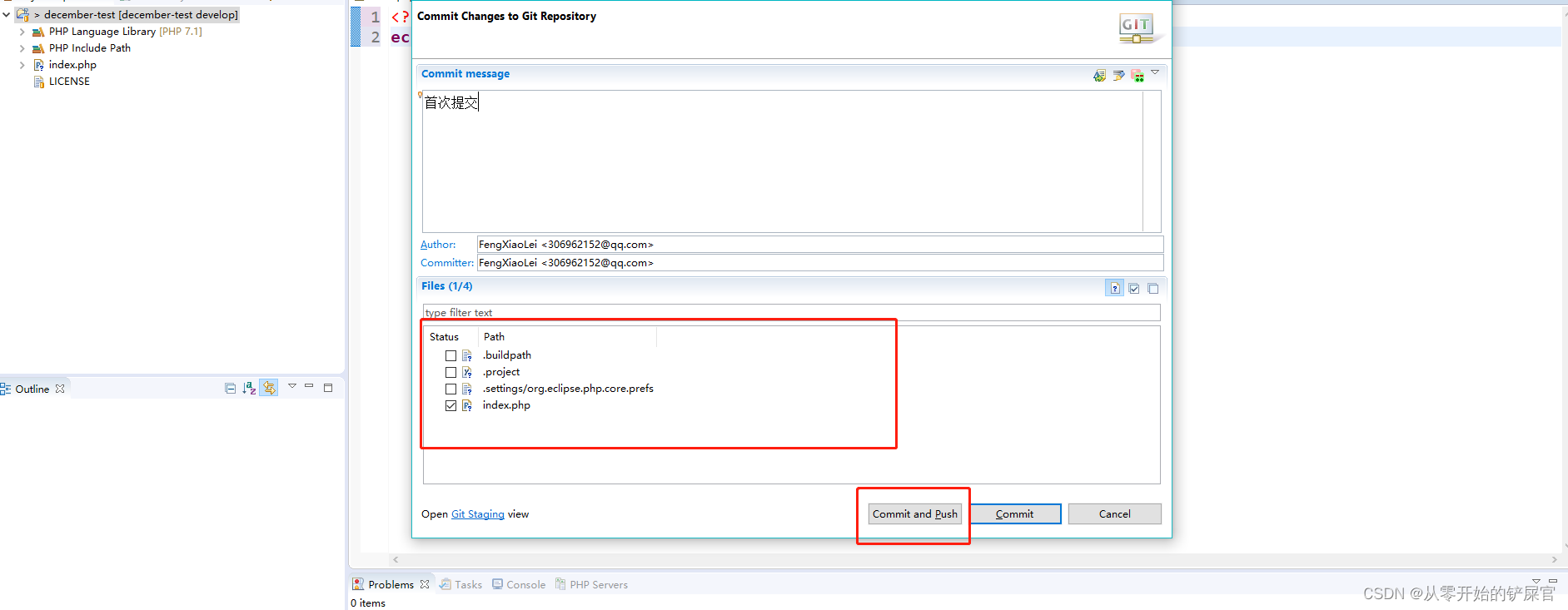Switch to the Outline tab
1568x610 pixels.
32,389
